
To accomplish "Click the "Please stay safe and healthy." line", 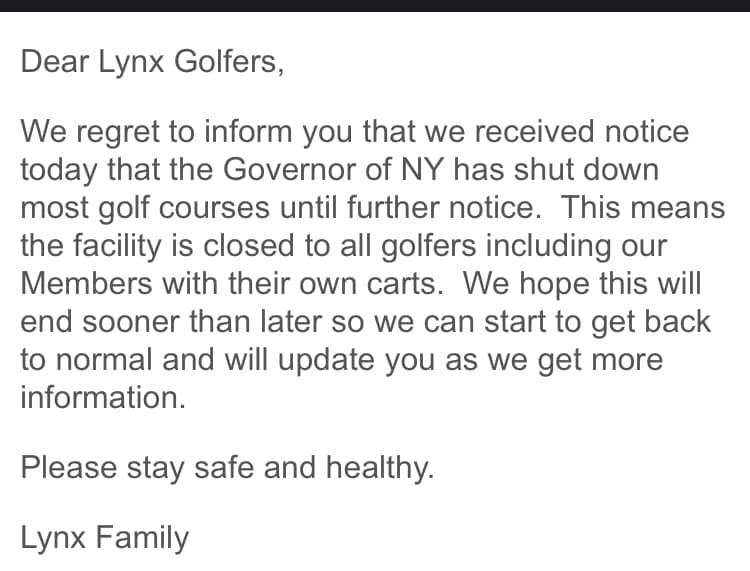I will [227, 468].
